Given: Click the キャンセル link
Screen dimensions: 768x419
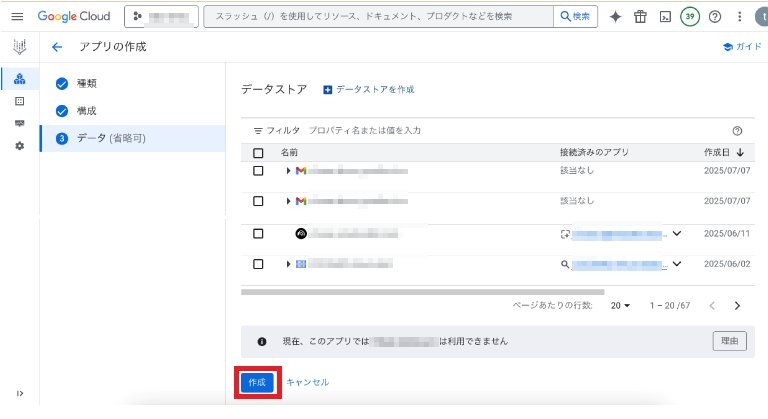Looking at the screenshot, I should click(307, 382).
